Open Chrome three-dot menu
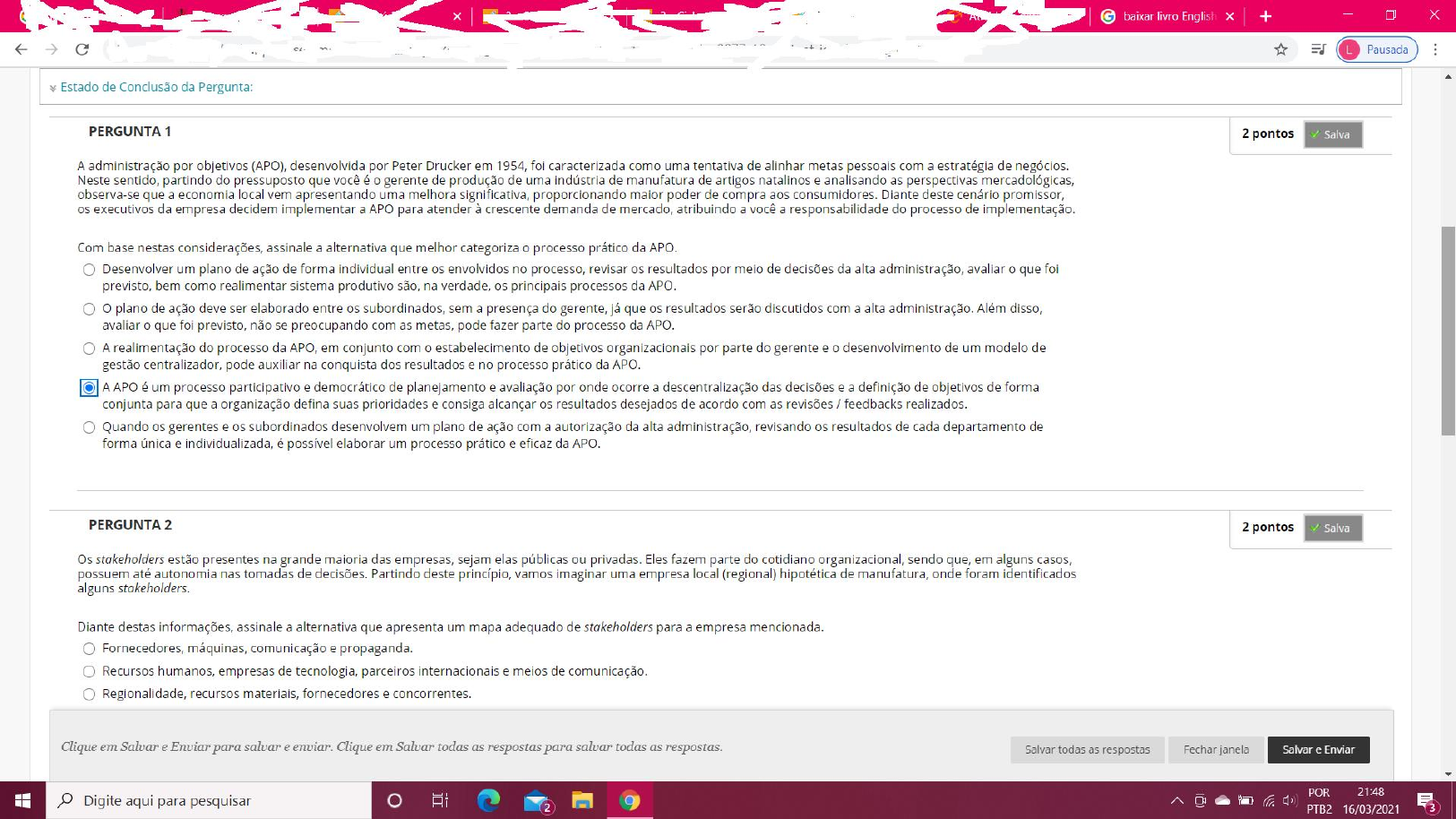The width and height of the screenshot is (1456, 819). point(1435,49)
